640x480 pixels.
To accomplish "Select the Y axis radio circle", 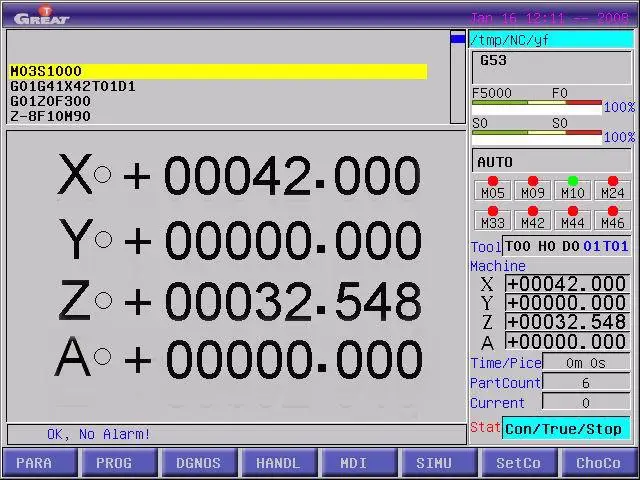I will tap(103, 239).
